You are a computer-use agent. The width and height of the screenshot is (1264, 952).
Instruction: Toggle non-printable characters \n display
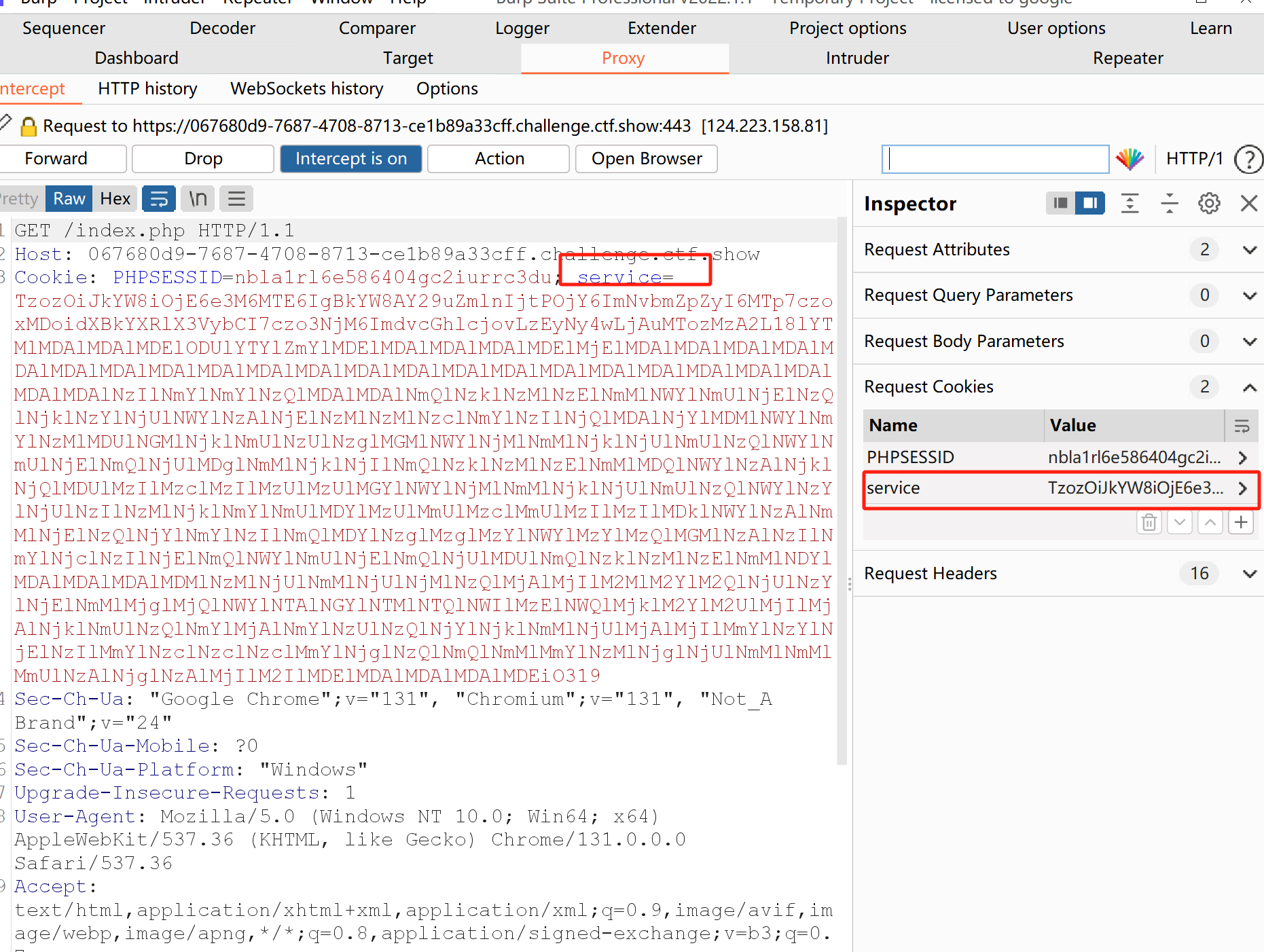tap(198, 199)
